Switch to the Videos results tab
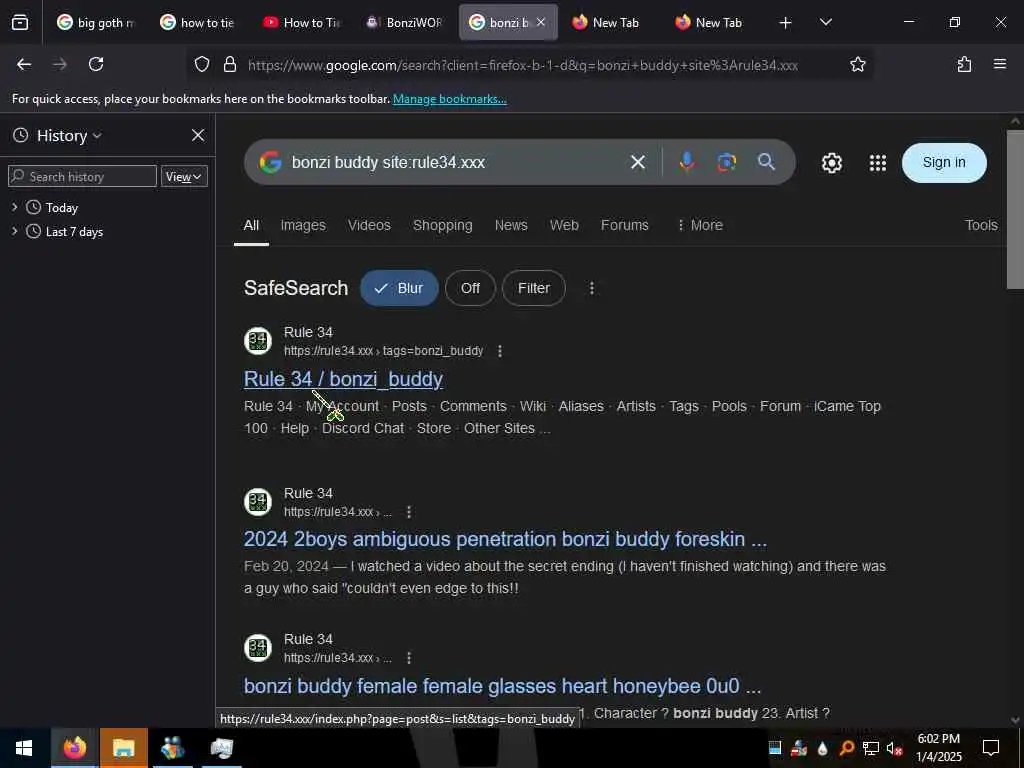Image resolution: width=1024 pixels, height=768 pixels. (x=369, y=225)
